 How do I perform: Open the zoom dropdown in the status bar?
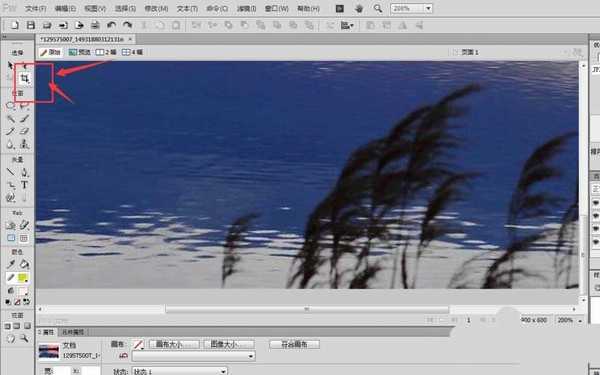tap(569, 320)
